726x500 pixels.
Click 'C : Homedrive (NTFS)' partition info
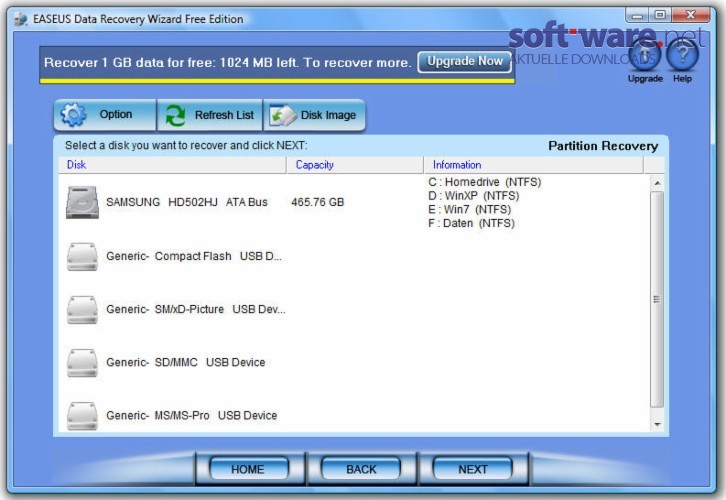click(x=485, y=182)
